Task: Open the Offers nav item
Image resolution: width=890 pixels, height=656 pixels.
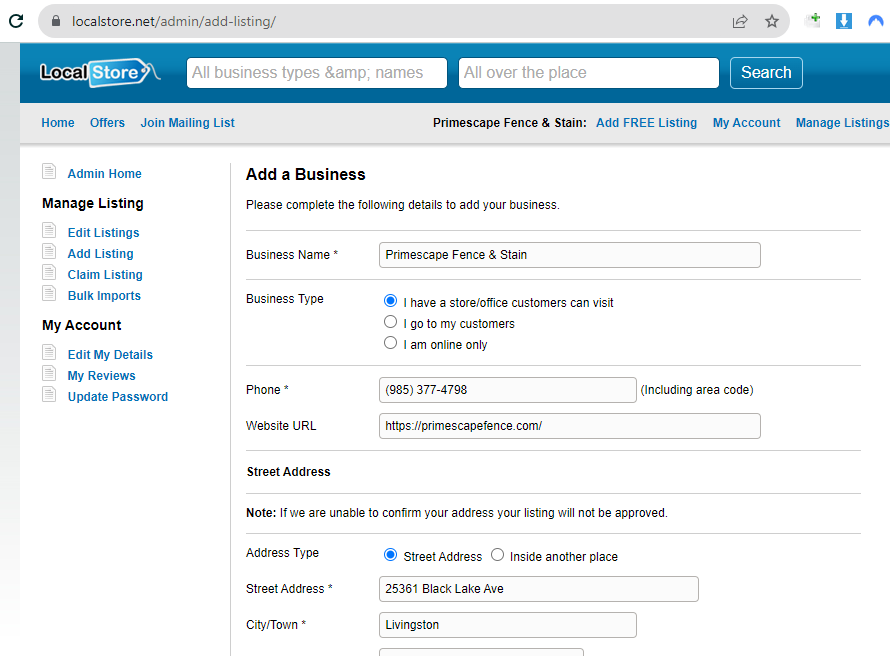Action: point(107,123)
